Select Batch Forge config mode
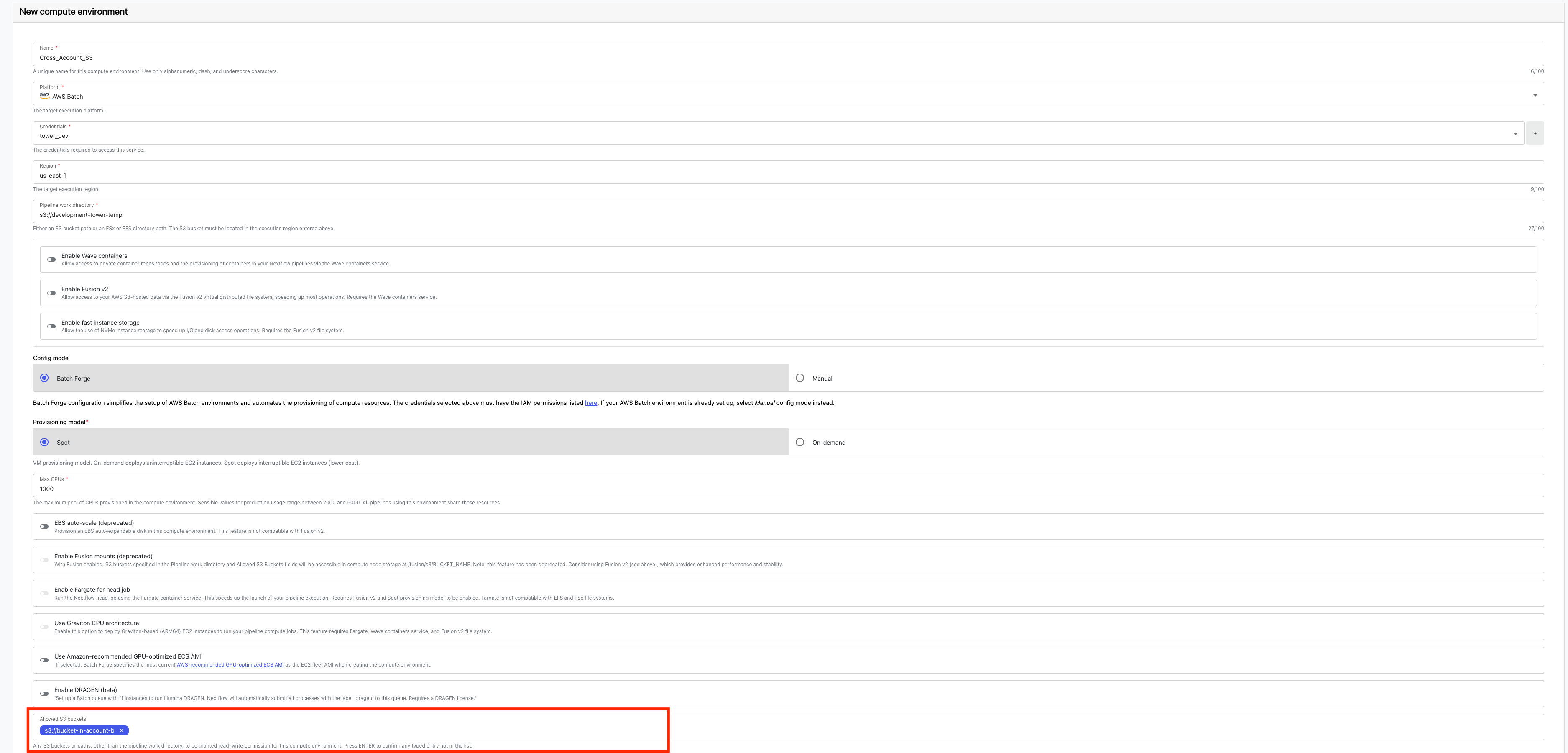1568x753 pixels. pyautogui.click(x=44, y=378)
